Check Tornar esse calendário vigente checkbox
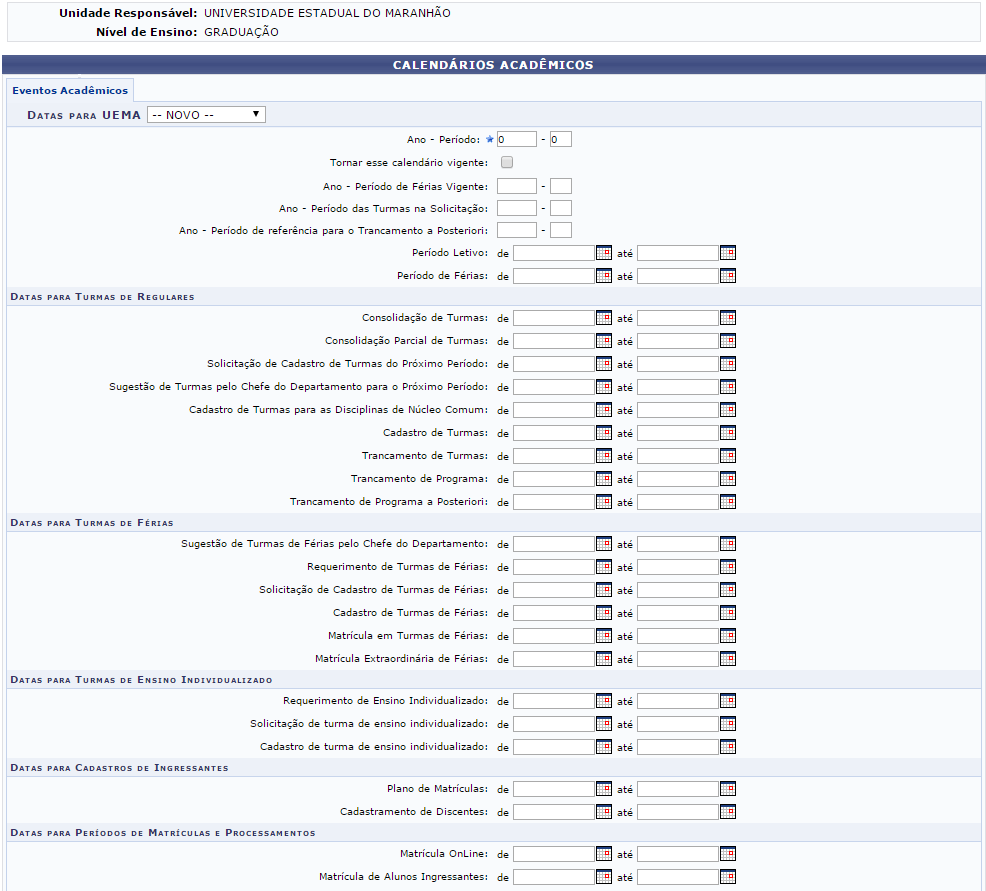Image resolution: width=986 pixels, height=891 pixels. (x=507, y=162)
